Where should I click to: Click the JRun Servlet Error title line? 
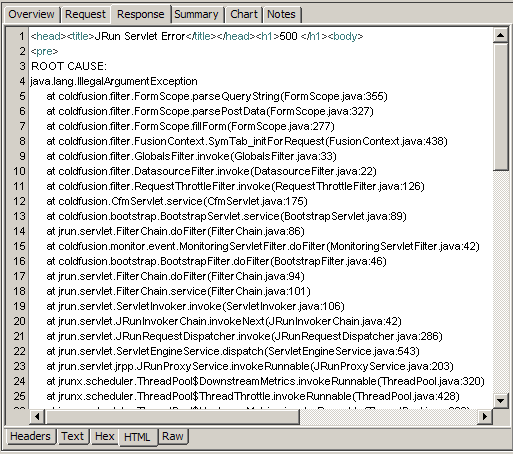coord(197,36)
